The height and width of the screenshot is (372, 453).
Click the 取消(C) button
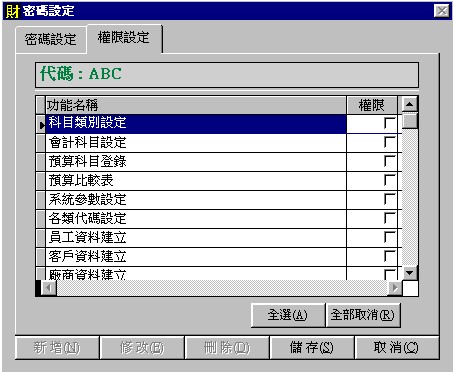396,348
